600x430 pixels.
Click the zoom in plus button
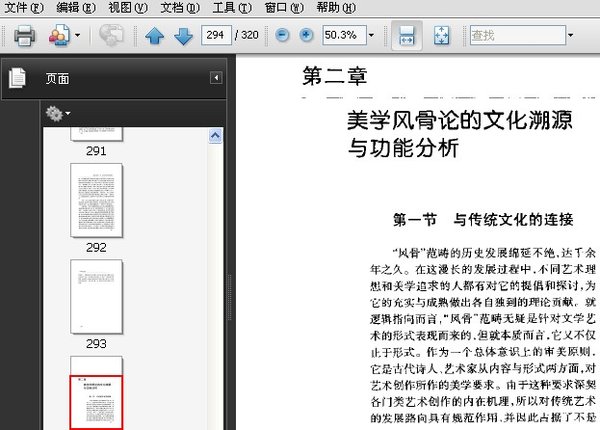[305, 36]
